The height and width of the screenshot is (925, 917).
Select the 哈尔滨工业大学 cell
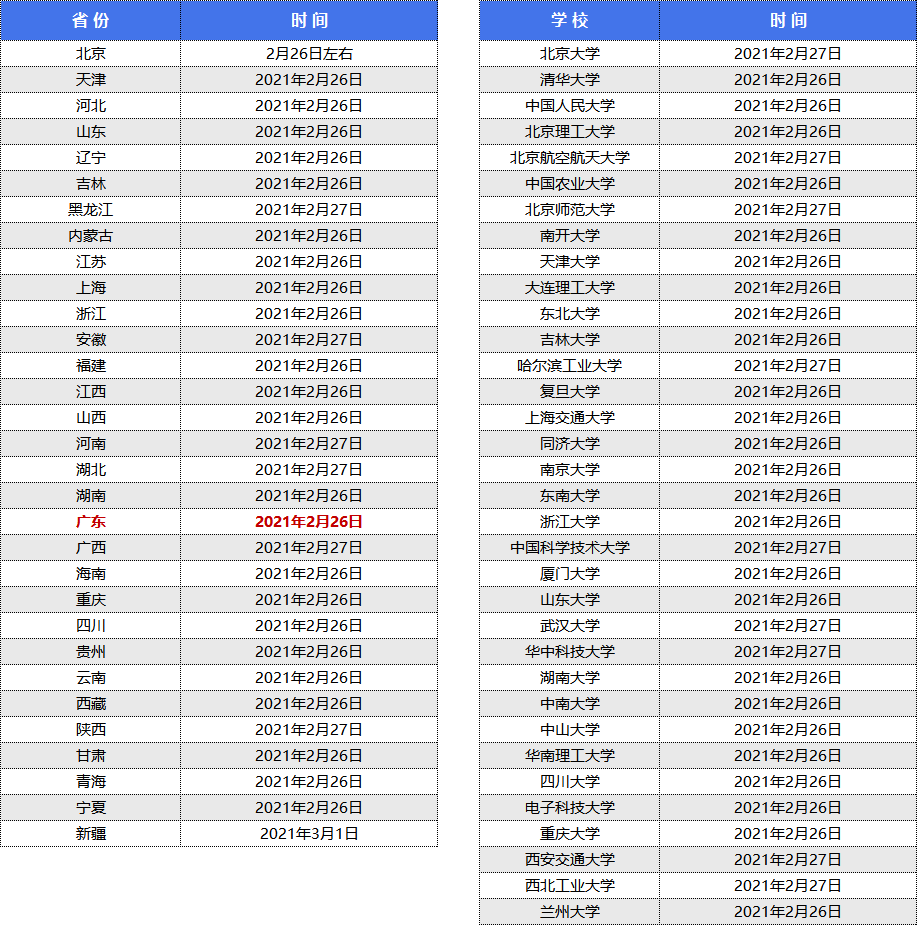point(569,365)
